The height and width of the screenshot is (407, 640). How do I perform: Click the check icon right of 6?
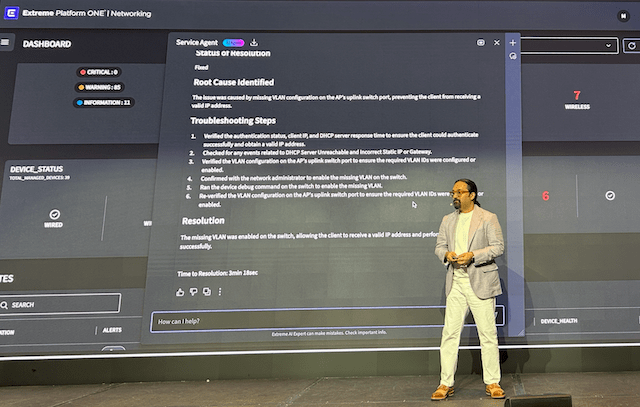tap(610, 196)
